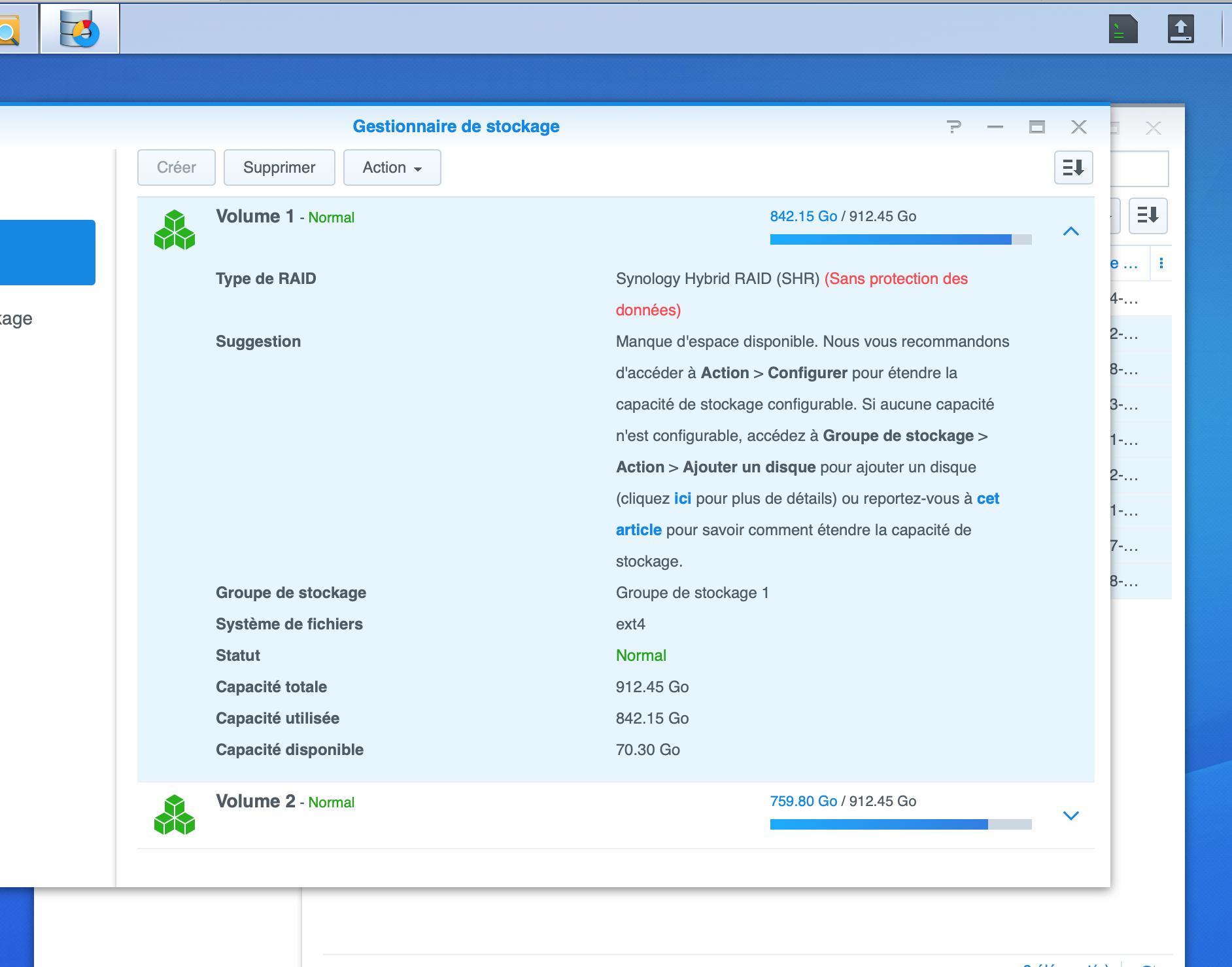Open help in Gestionnaire de stockage window
The width and height of the screenshot is (1232, 967).
point(954,127)
